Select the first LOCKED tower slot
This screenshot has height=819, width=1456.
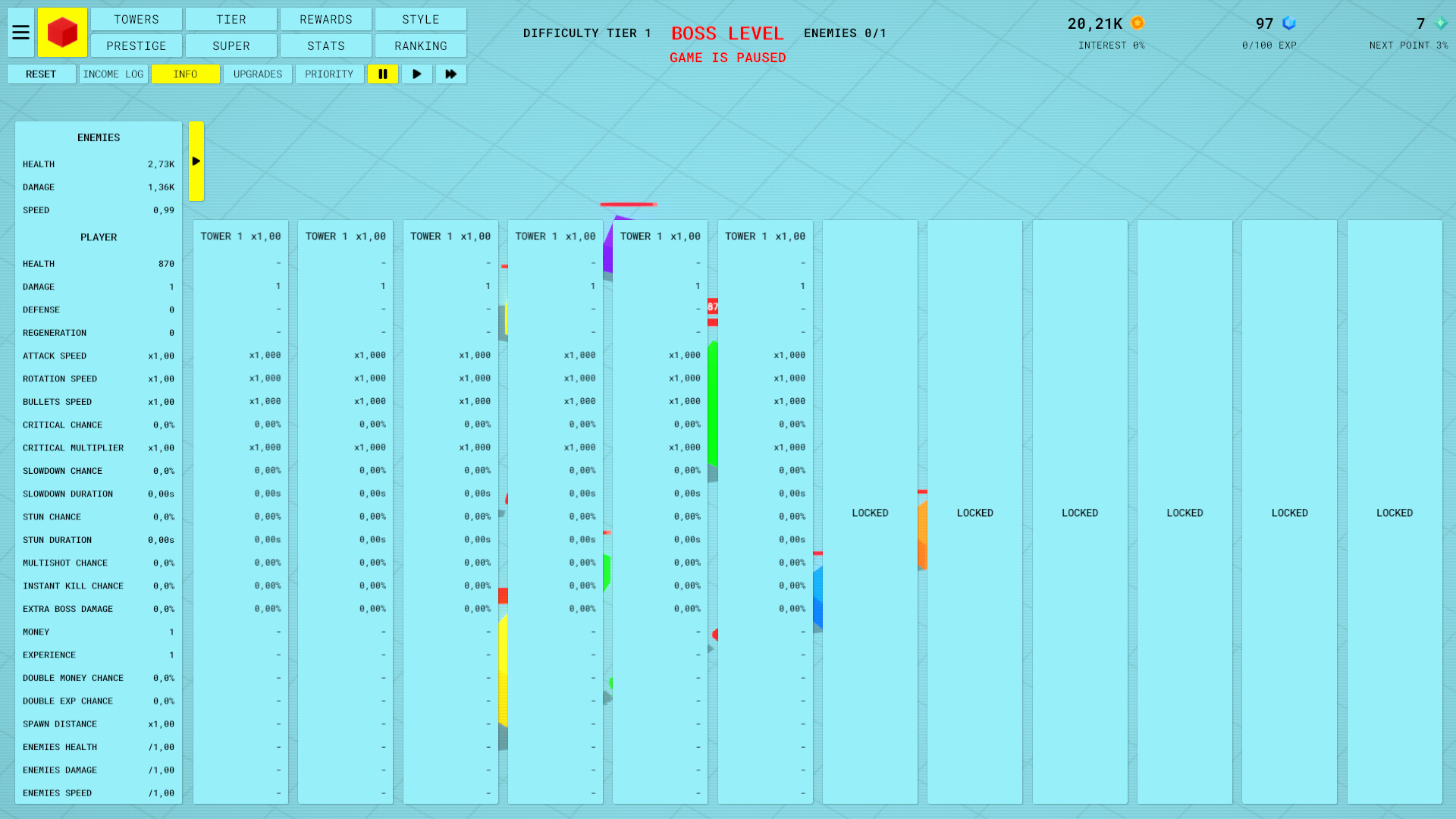coord(870,513)
